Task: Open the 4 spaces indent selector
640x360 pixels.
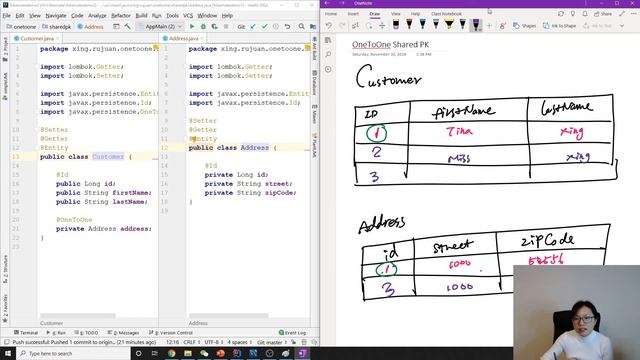Action: (x=240, y=342)
